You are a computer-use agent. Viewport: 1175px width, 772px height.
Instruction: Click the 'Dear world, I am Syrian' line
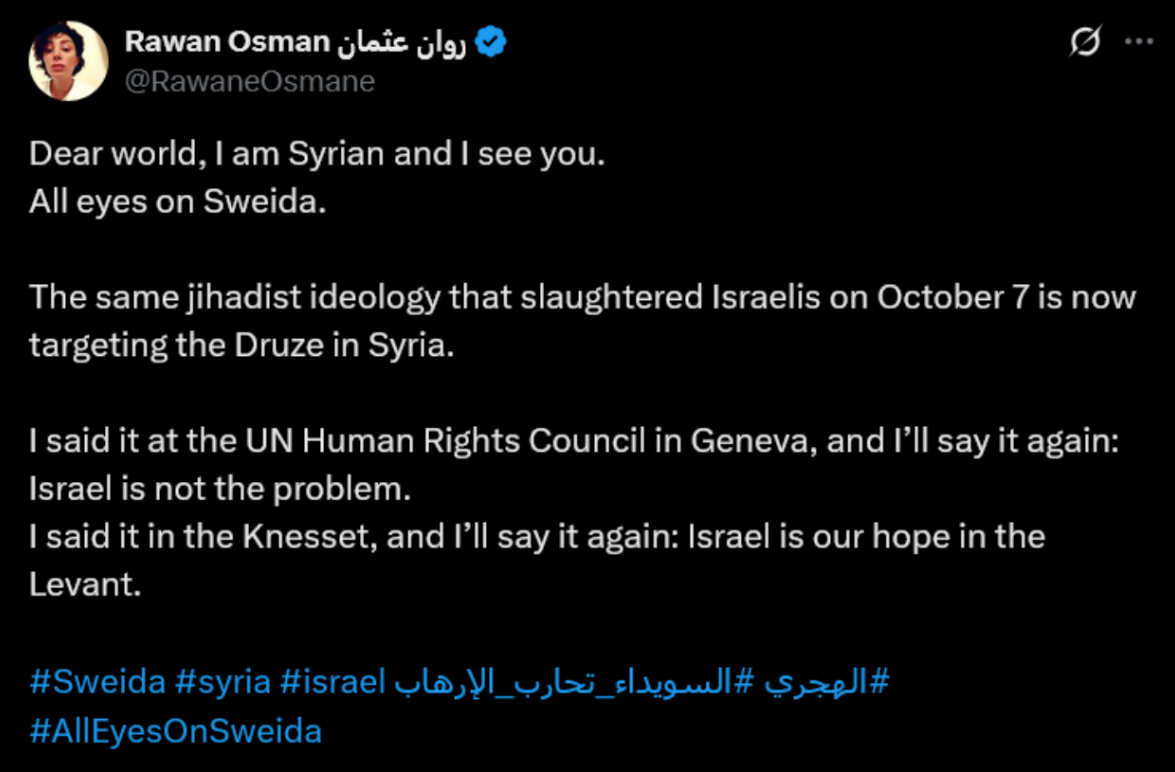[317, 154]
